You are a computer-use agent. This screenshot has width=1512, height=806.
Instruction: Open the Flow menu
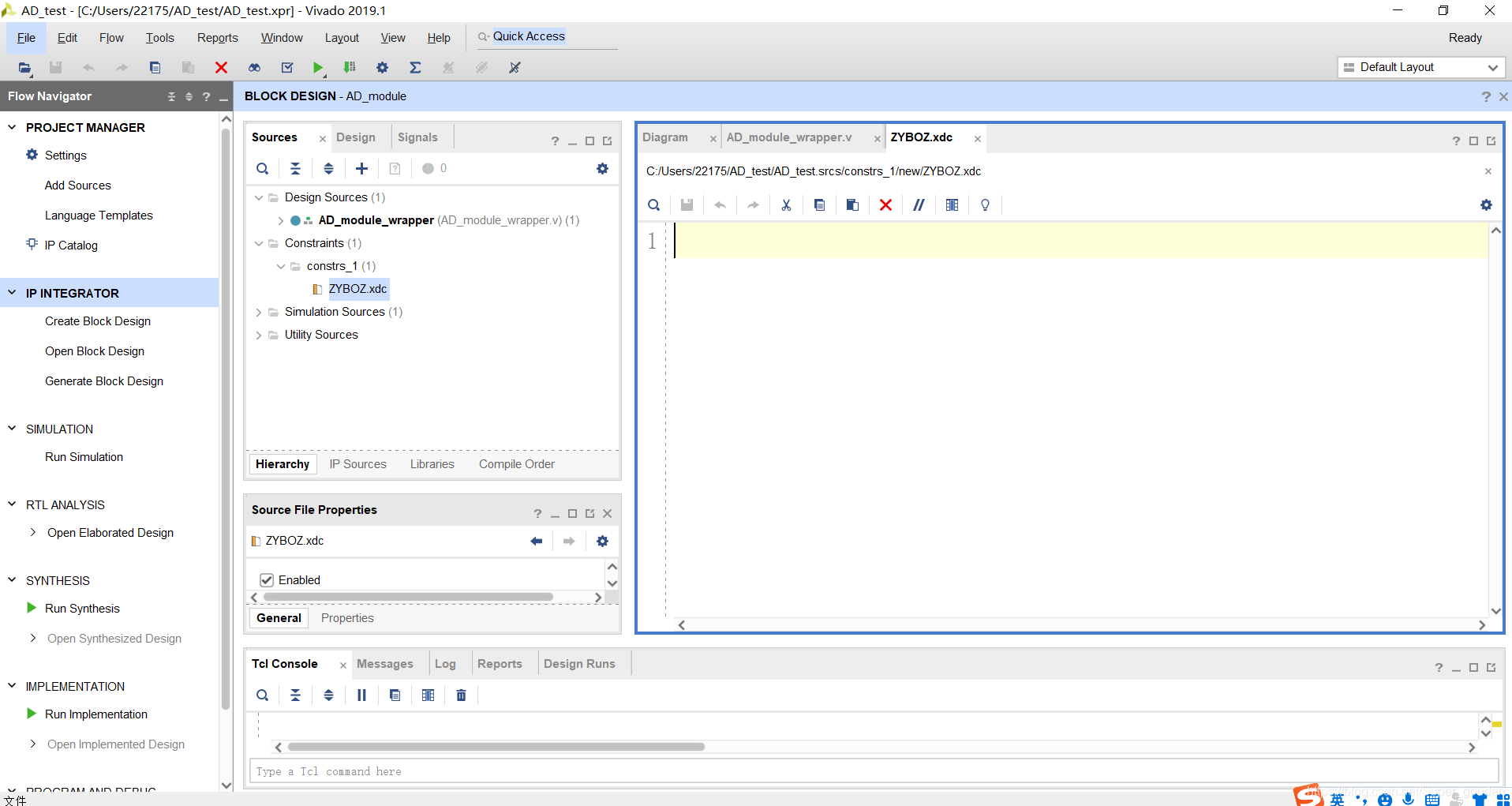click(111, 38)
